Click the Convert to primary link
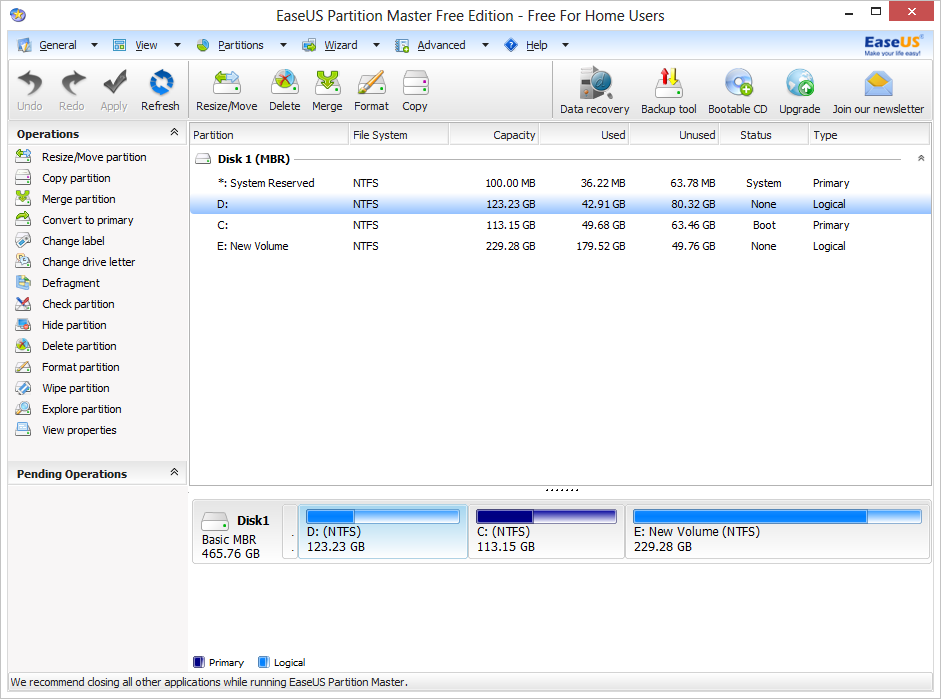The width and height of the screenshot is (941, 699). pyautogui.click(x=88, y=220)
